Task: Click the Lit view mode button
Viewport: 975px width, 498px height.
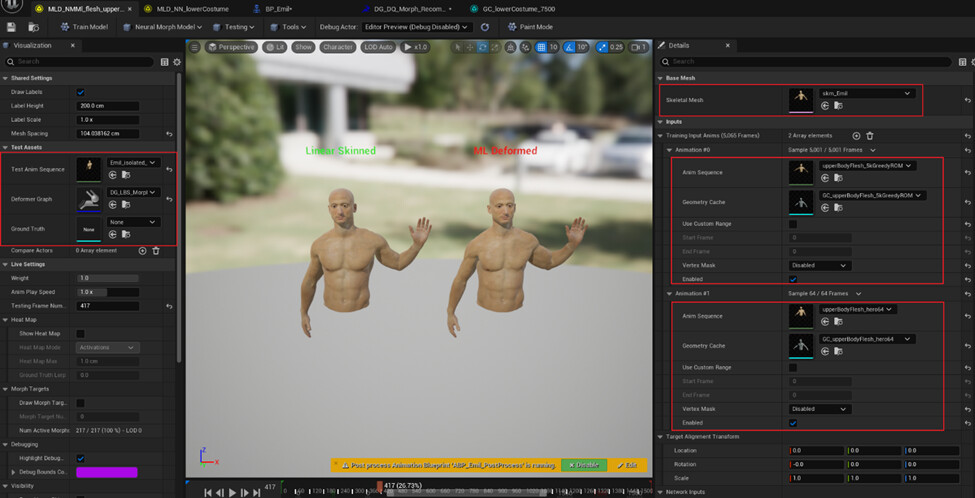Action: (x=276, y=47)
